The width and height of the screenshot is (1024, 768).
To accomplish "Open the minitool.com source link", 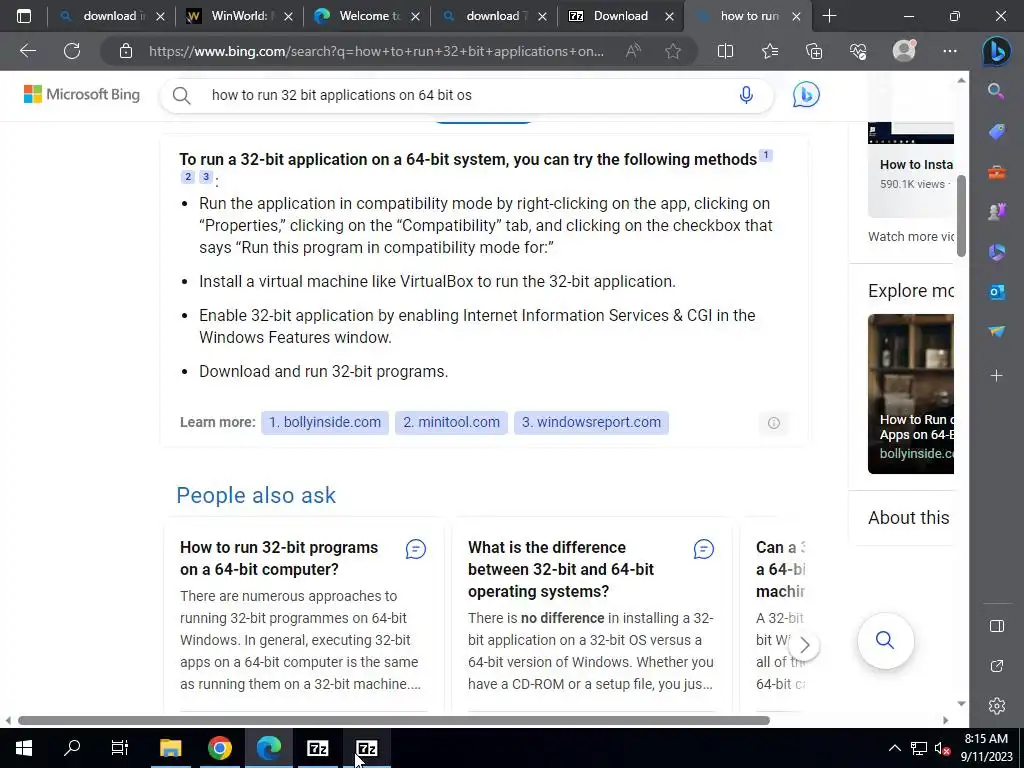I will [451, 423].
